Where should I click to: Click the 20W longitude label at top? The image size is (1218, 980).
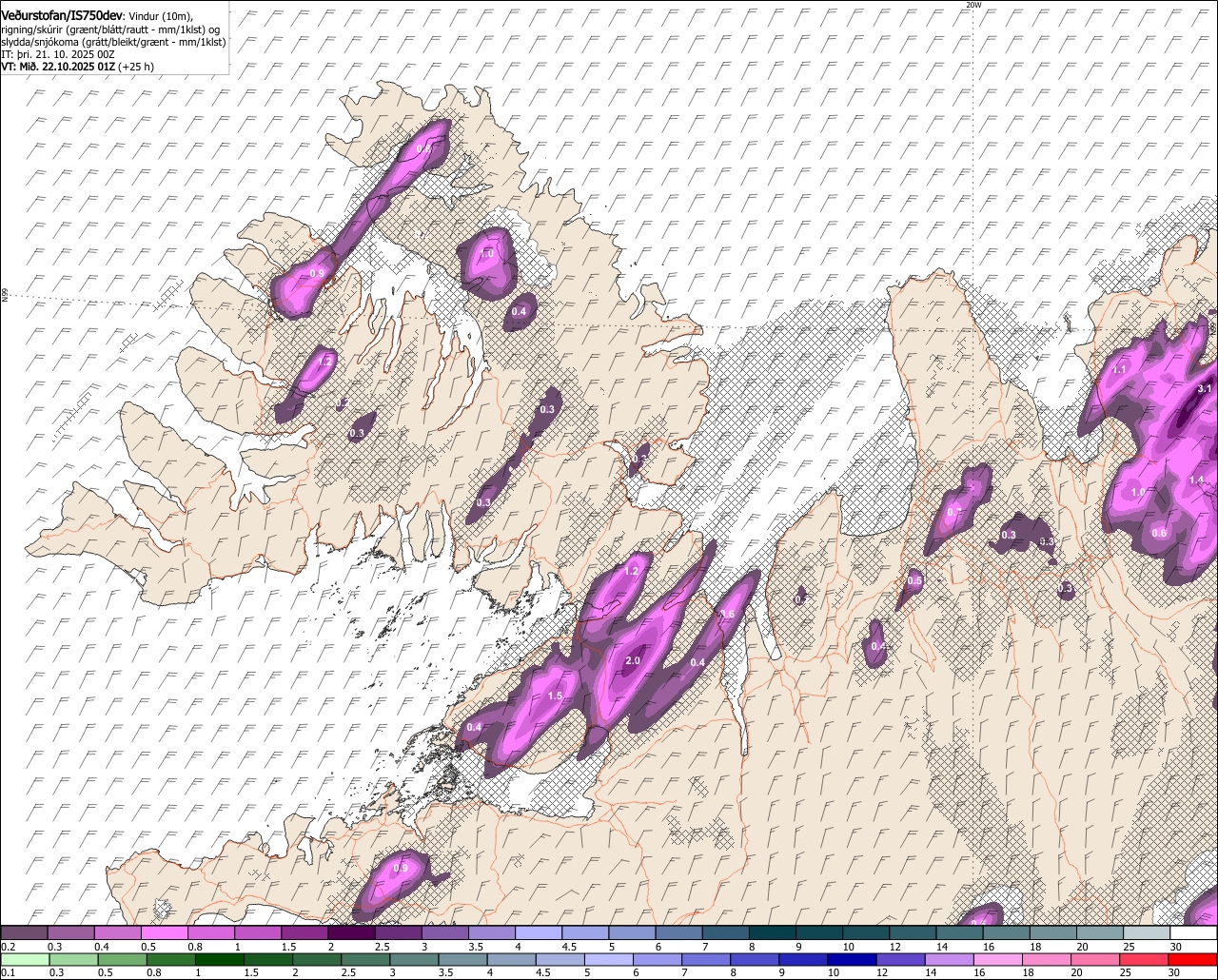[x=972, y=5]
